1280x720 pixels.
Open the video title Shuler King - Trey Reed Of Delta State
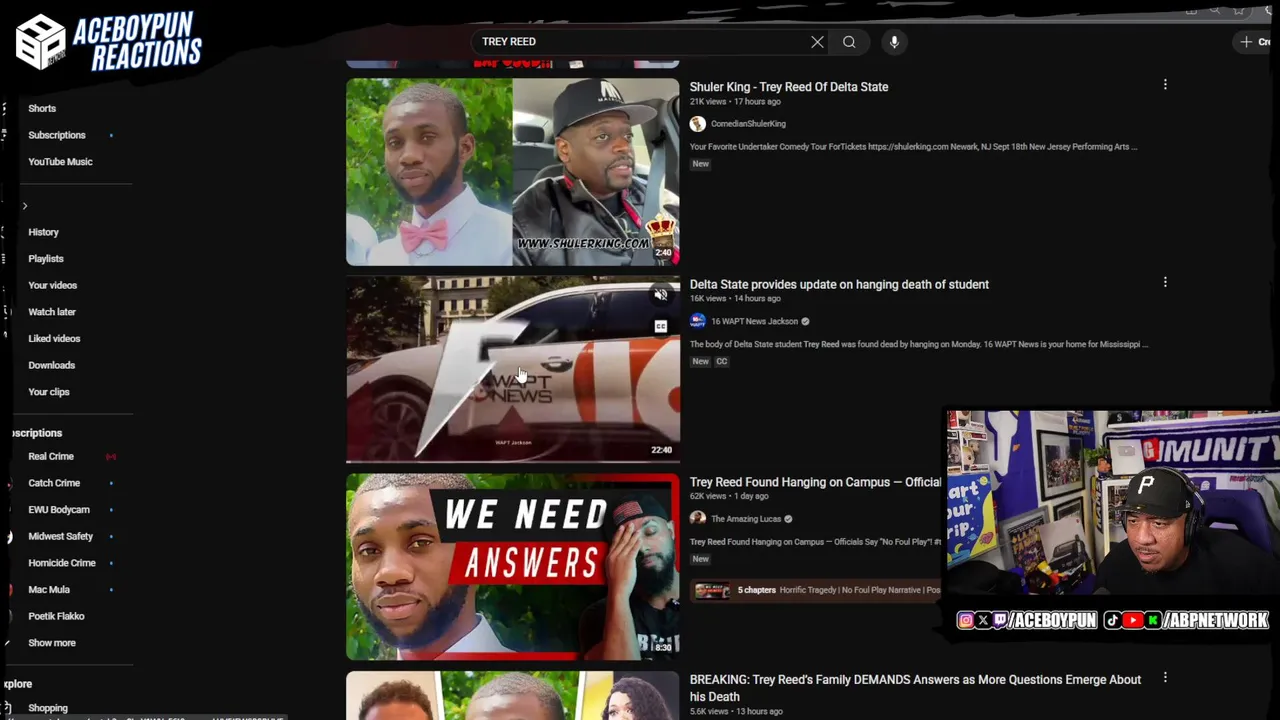coord(789,87)
